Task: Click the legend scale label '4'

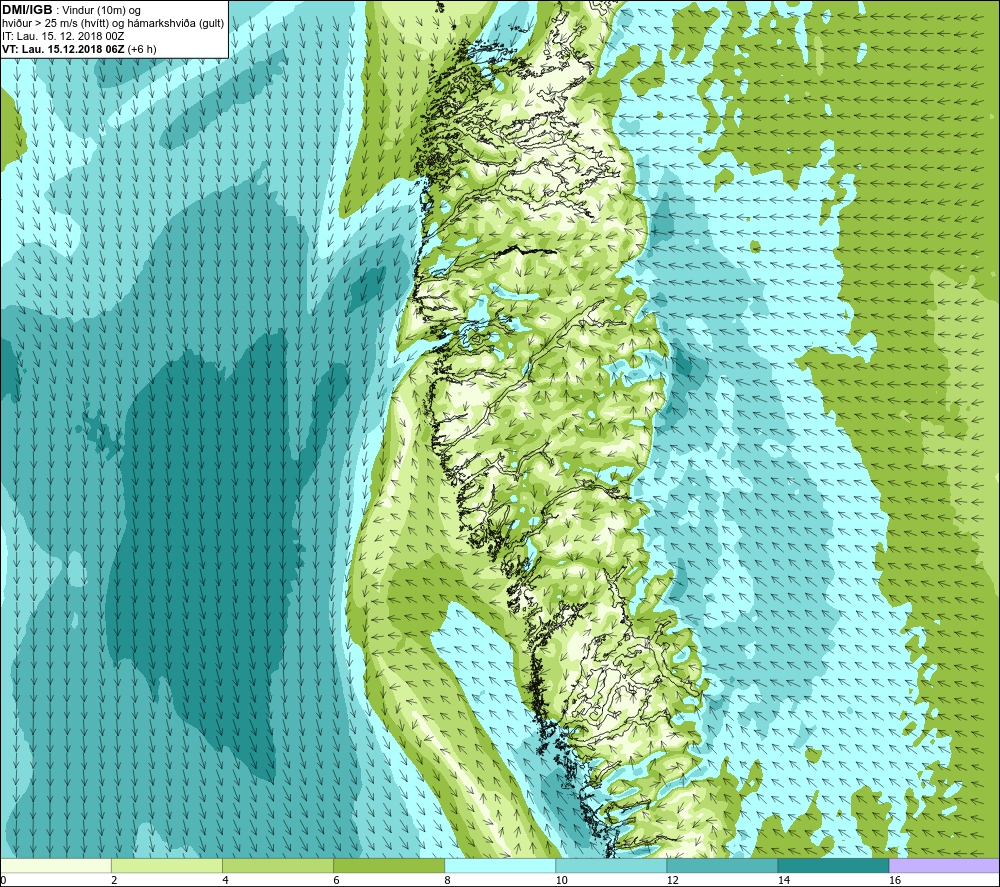Action: pyautogui.click(x=225, y=880)
